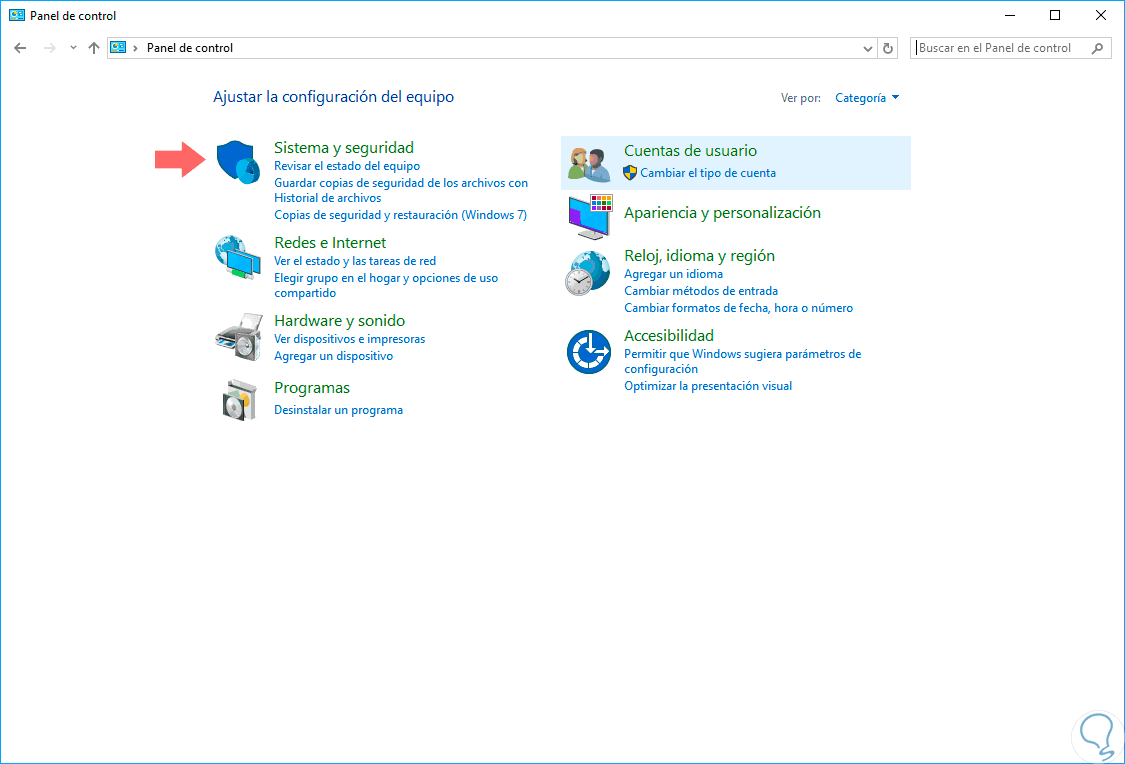Viewport: 1125px width, 764px height.
Task: Click the Control Panel icon in the address bar
Action: pyautogui.click(x=118, y=47)
